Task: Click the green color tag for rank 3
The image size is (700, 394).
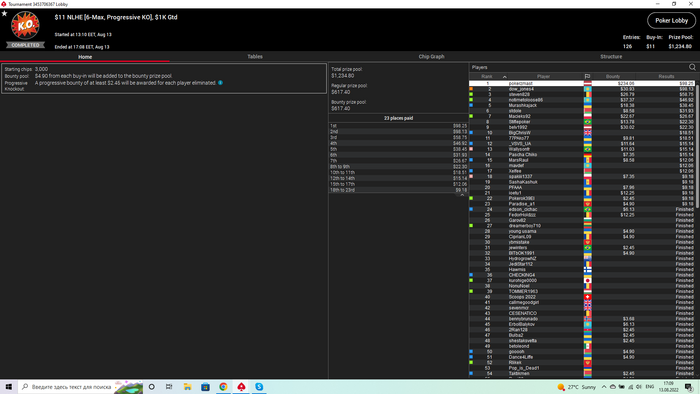Action: point(471,94)
